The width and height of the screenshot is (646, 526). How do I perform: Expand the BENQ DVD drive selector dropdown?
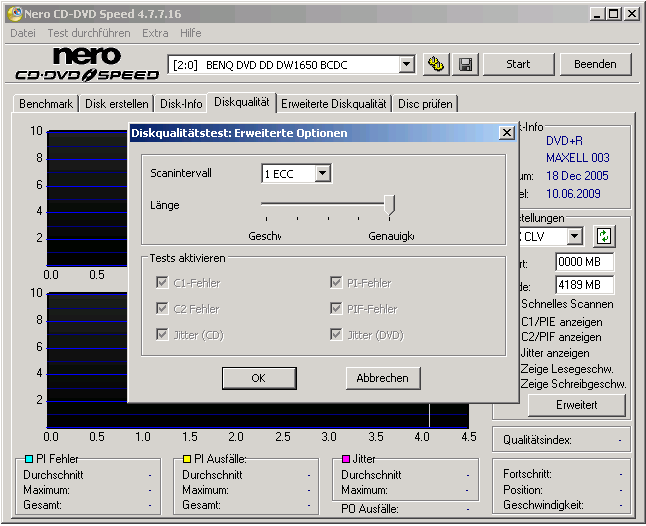click(406, 64)
